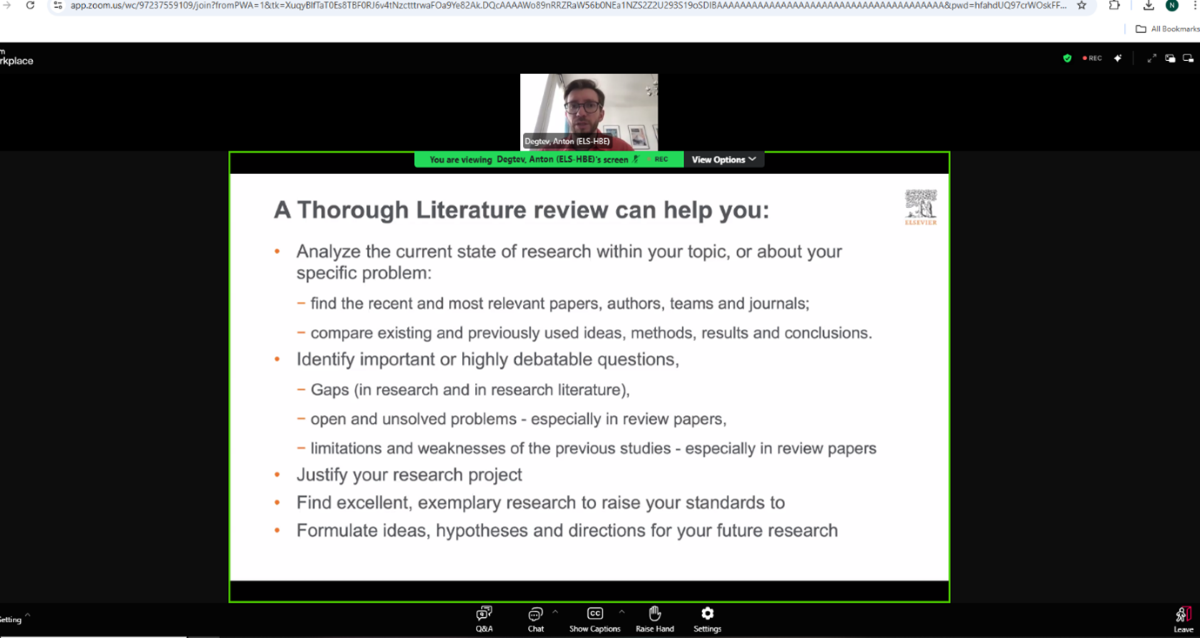Click the screen layout icon at far top right

(x=1186, y=58)
